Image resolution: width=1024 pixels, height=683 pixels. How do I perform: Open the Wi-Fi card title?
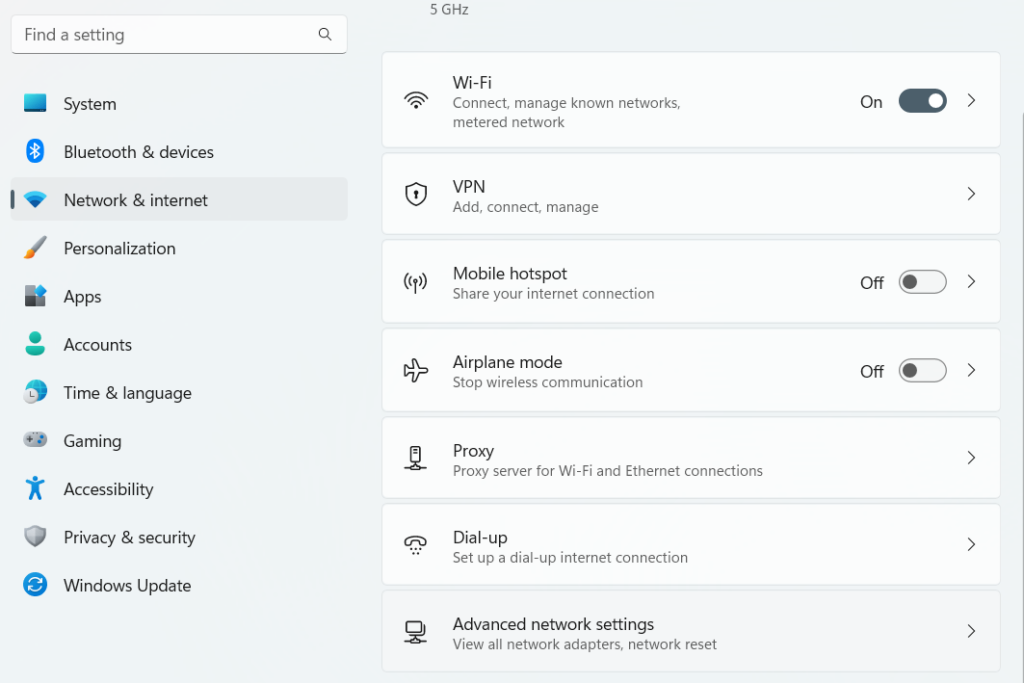[472, 82]
